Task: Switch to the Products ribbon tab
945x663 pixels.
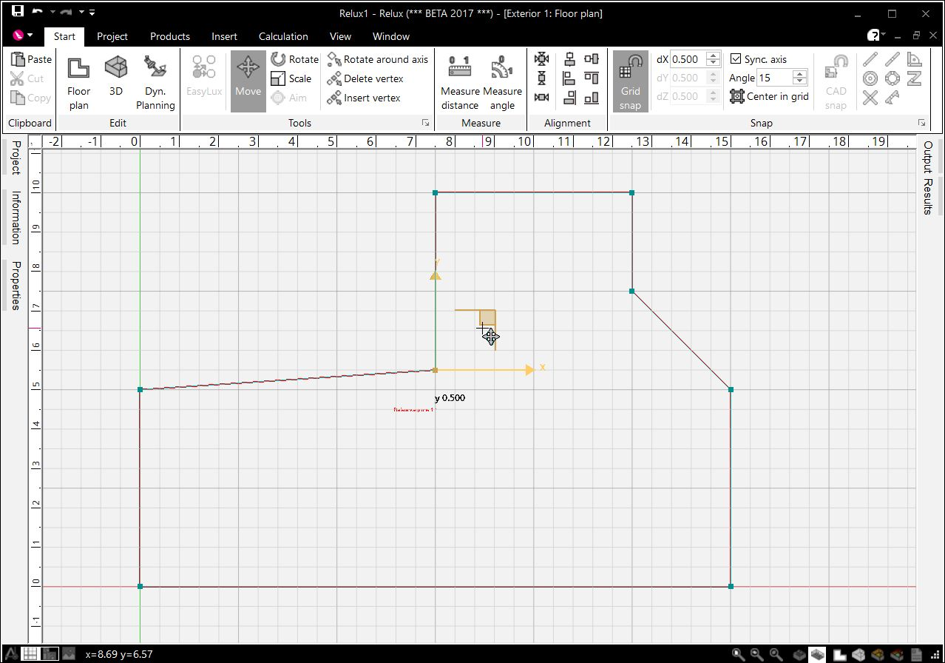Action: [x=170, y=36]
